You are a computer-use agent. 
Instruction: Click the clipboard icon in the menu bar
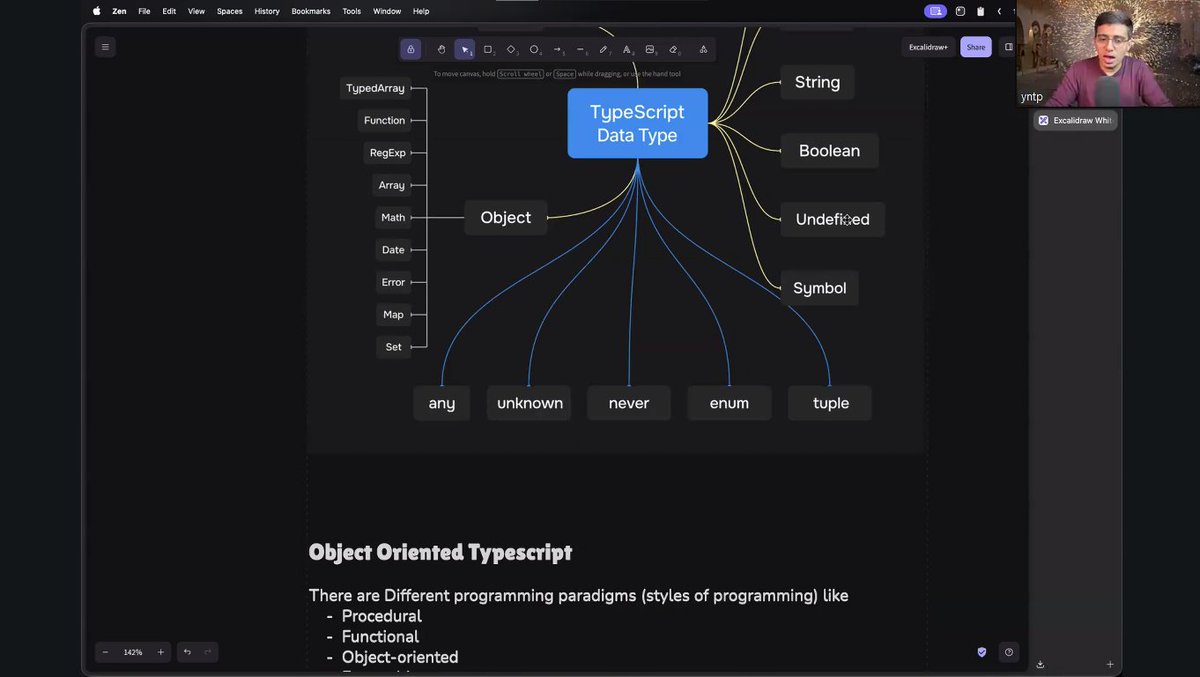coord(980,11)
